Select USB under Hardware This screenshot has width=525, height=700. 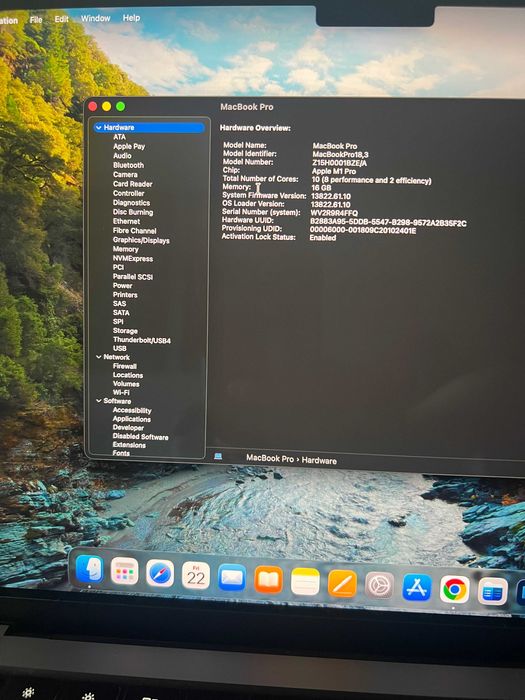coord(120,349)
